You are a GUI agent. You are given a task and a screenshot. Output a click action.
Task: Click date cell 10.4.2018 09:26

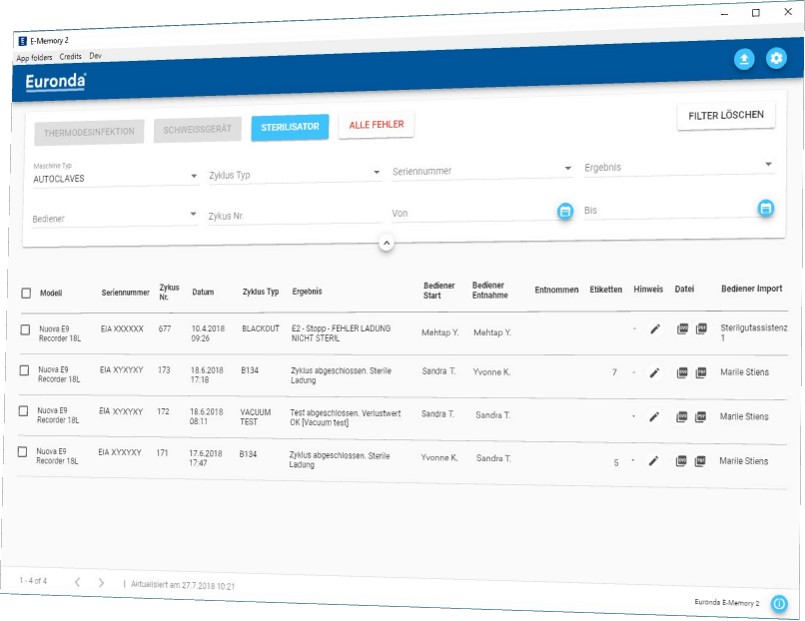(x=207, y=333)
